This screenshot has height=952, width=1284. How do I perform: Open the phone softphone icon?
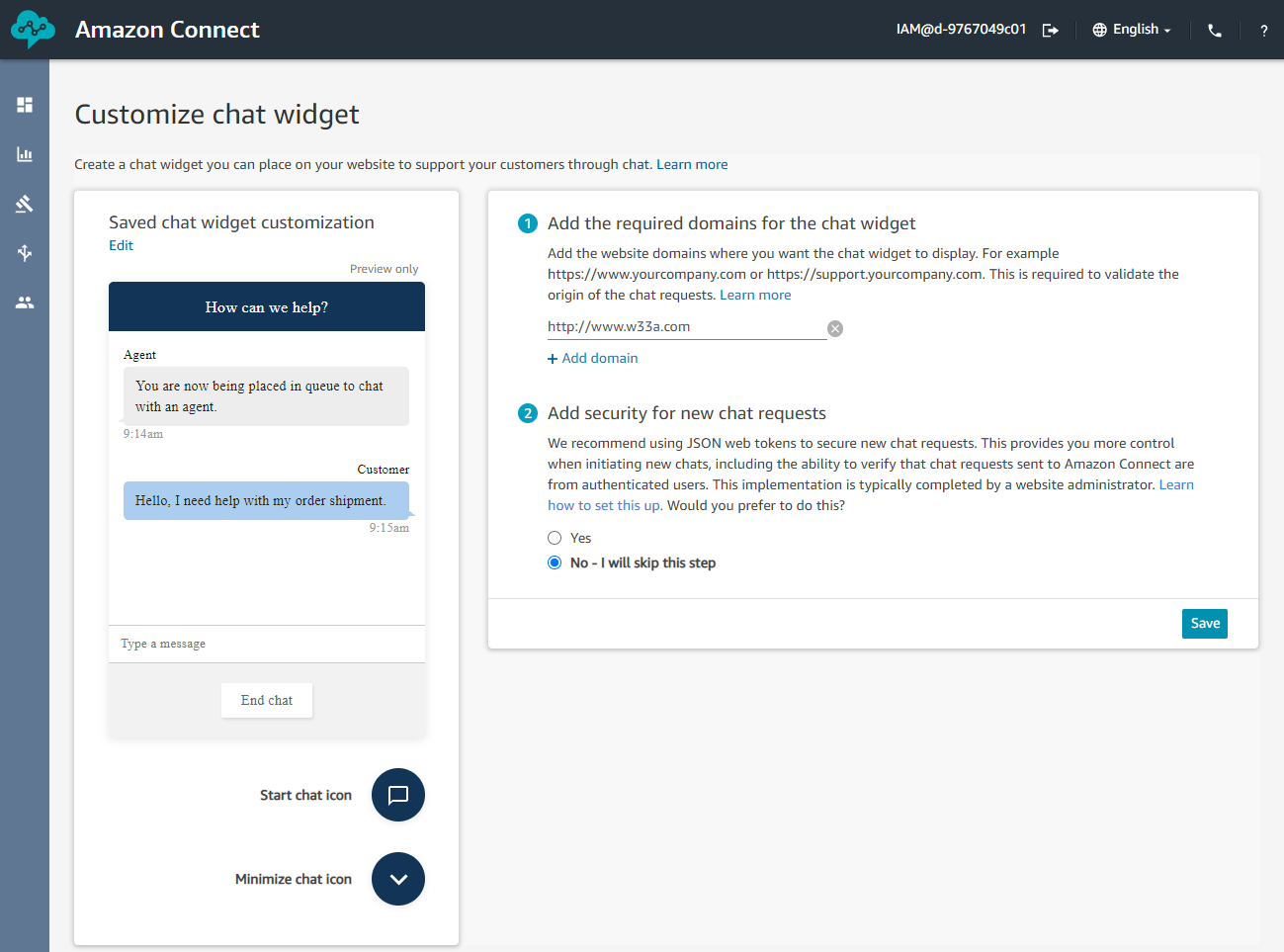coord(1215,31)
